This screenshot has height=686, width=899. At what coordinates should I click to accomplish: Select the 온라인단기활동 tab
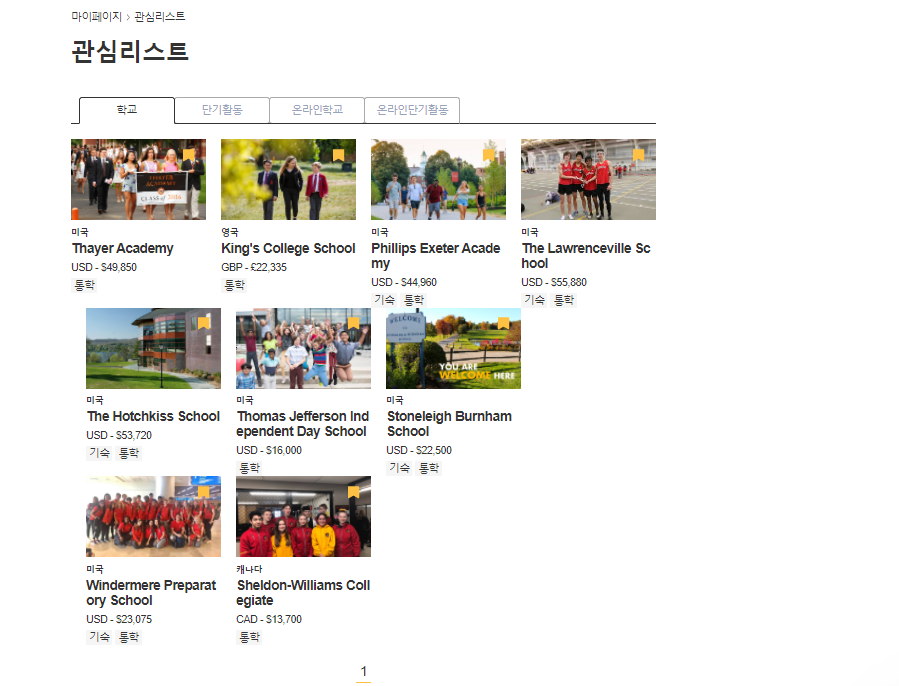point(412,110)
